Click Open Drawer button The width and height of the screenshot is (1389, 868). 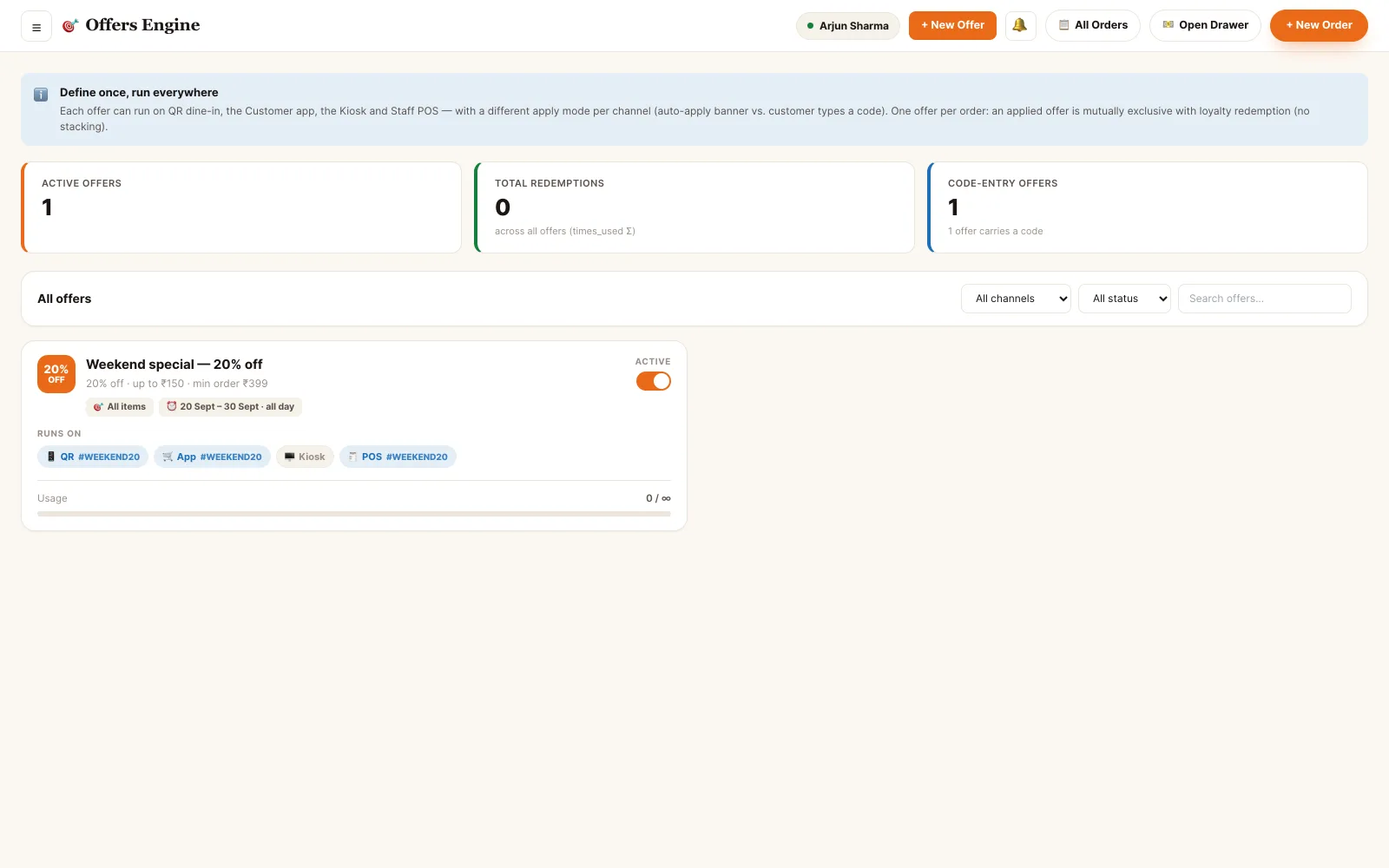[1205, 25]
